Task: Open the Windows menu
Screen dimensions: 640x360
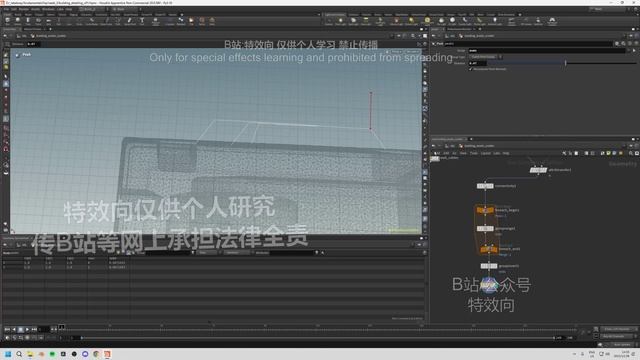Action: tap(48, 9)
